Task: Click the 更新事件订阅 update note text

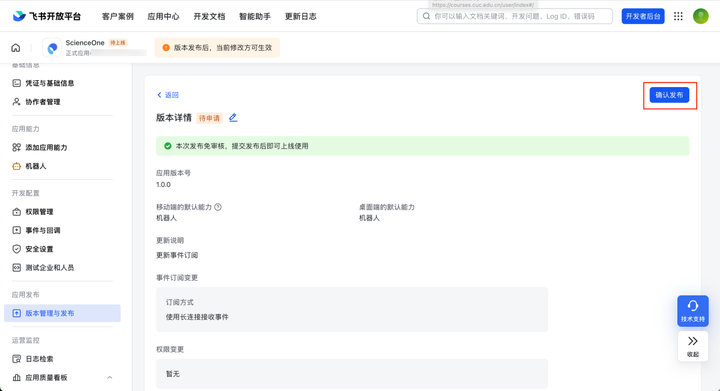Action: pyautogui.click(x=177, y=255)
